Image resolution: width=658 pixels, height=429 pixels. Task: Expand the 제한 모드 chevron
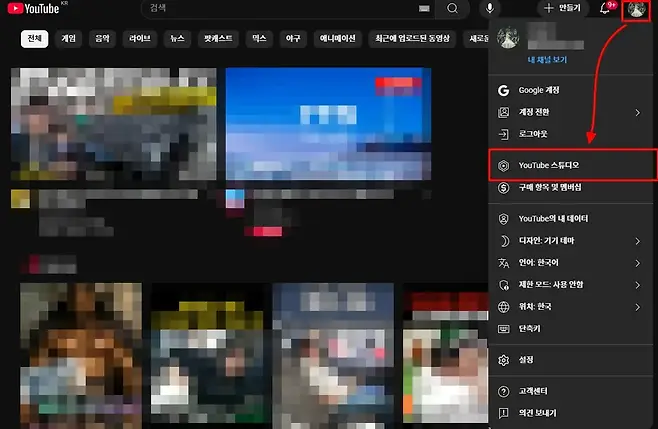tap(637, 285)
